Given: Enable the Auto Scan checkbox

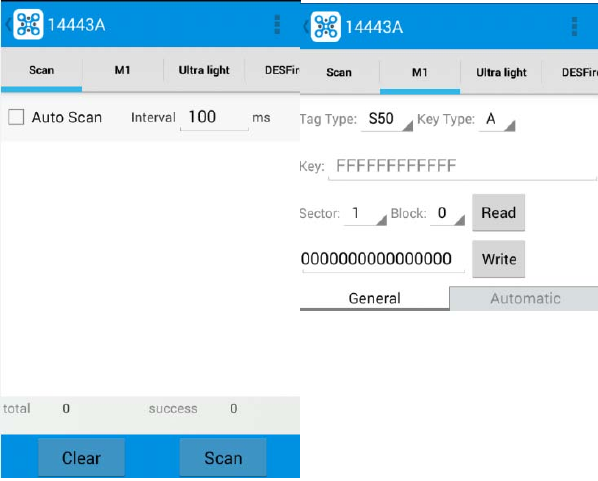Looking at the screenshot, I should click(16, 117).
